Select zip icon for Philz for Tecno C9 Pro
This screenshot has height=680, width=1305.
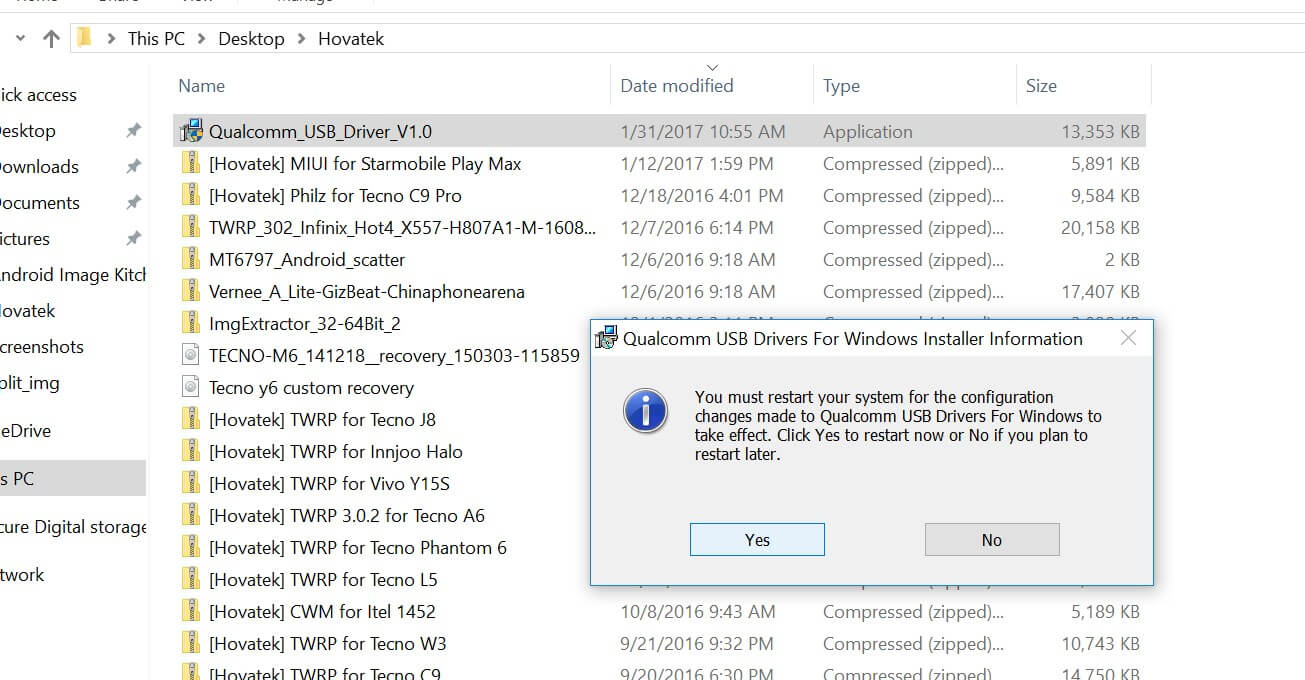191,195
